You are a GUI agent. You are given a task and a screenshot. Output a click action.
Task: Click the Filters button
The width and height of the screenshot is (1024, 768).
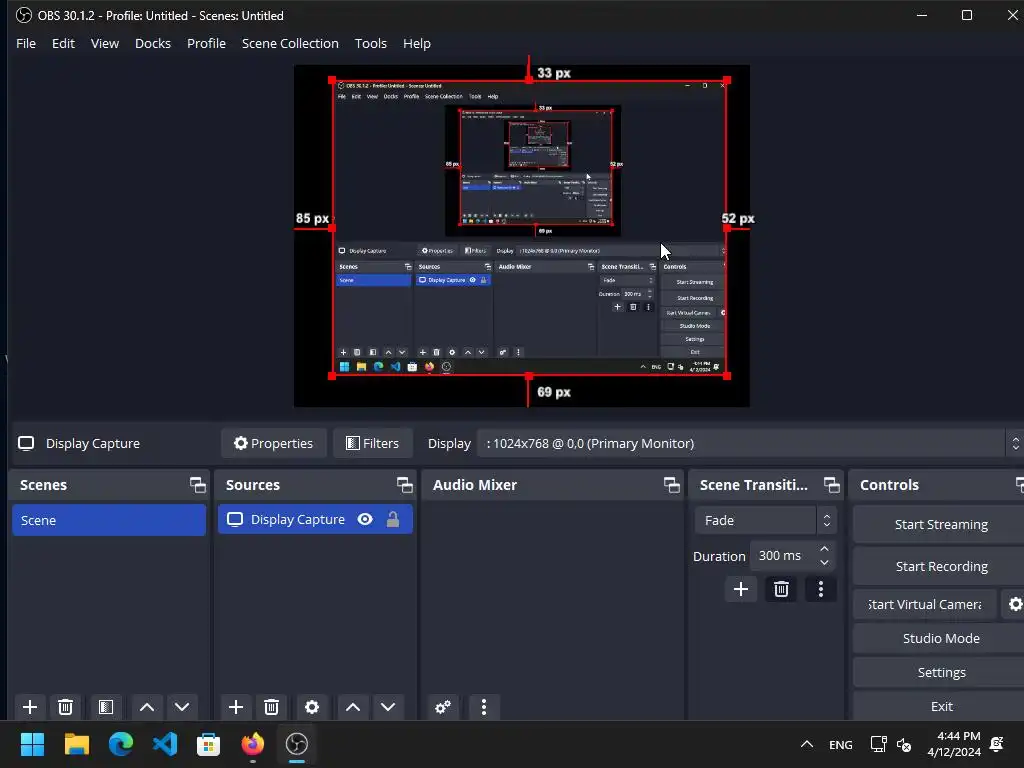click(372, 443)
